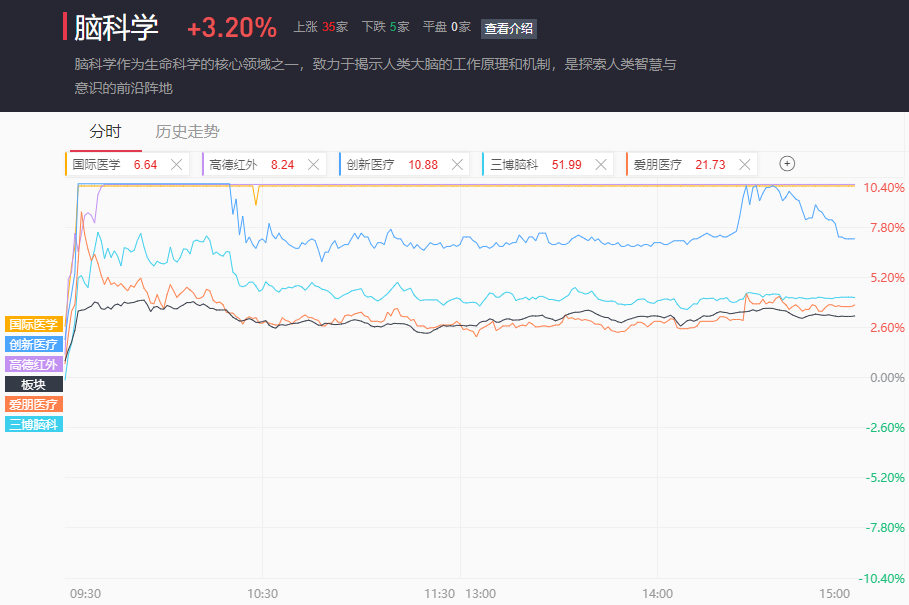Switch to the 历史走势 tab
The height and width of the screenshot is (605, 909).
click(187, 132)
